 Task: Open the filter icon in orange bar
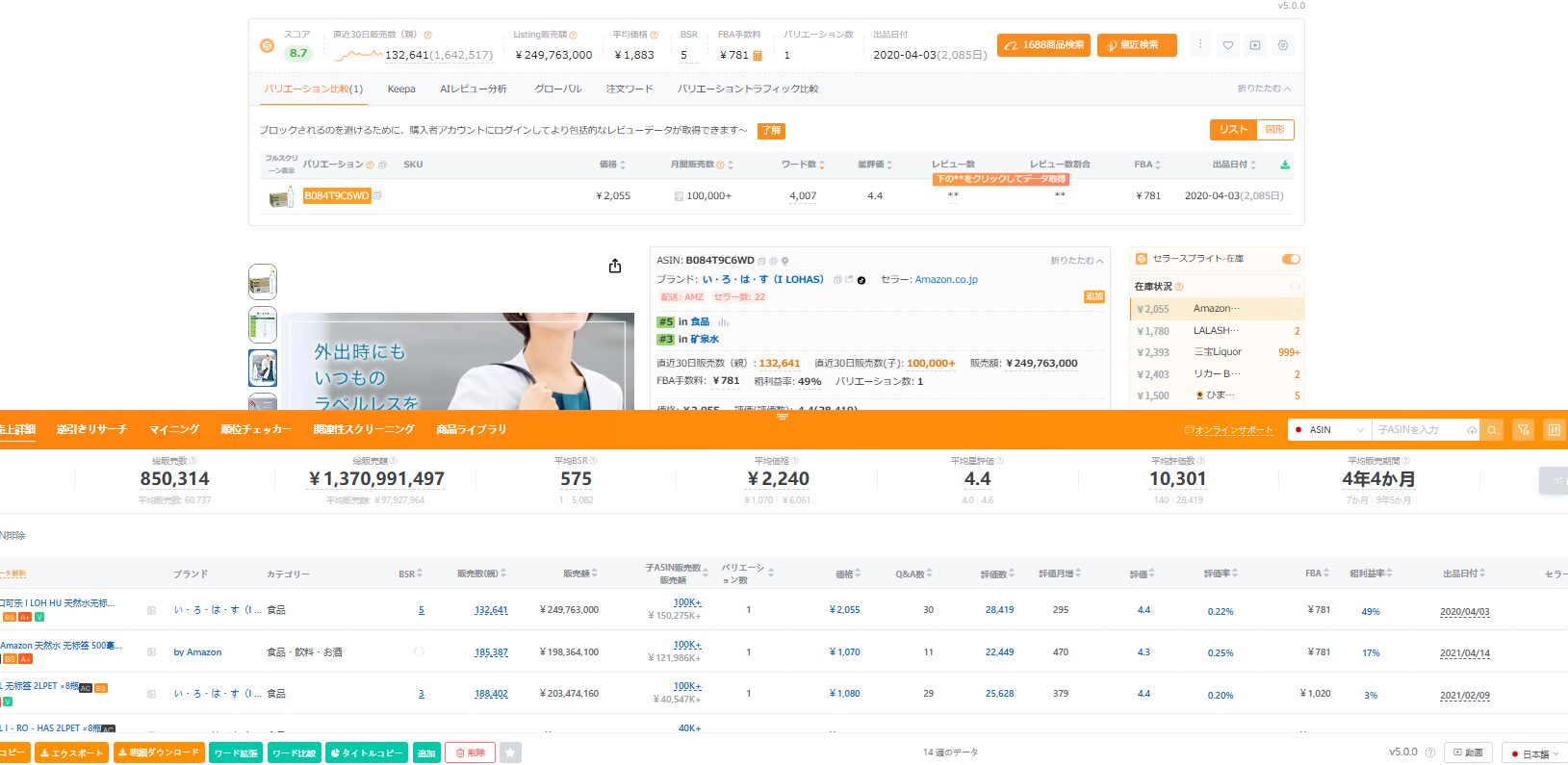tap(1523, 430)
